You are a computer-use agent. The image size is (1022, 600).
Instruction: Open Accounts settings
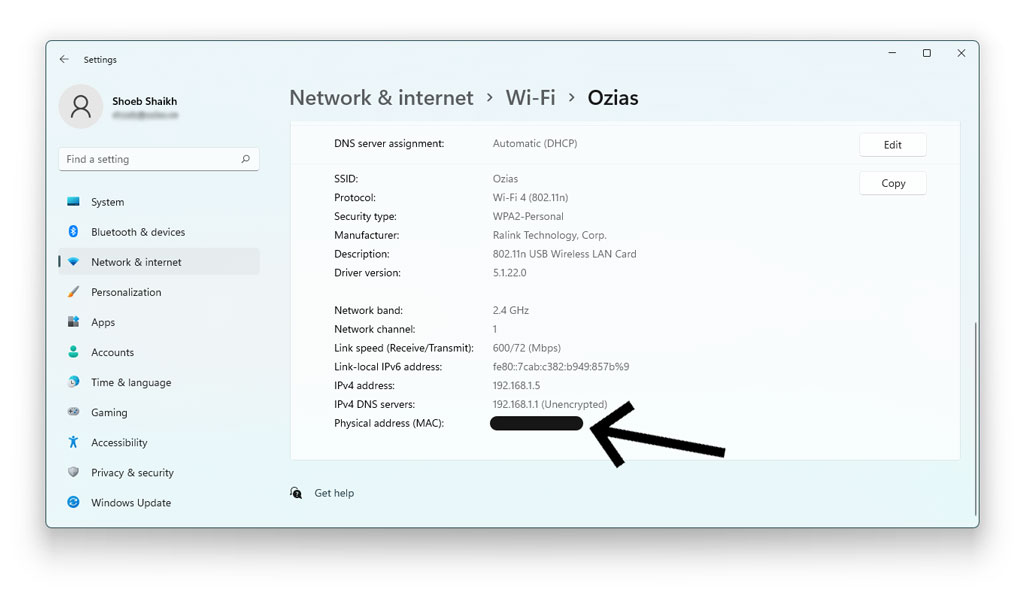click(112, 352)
